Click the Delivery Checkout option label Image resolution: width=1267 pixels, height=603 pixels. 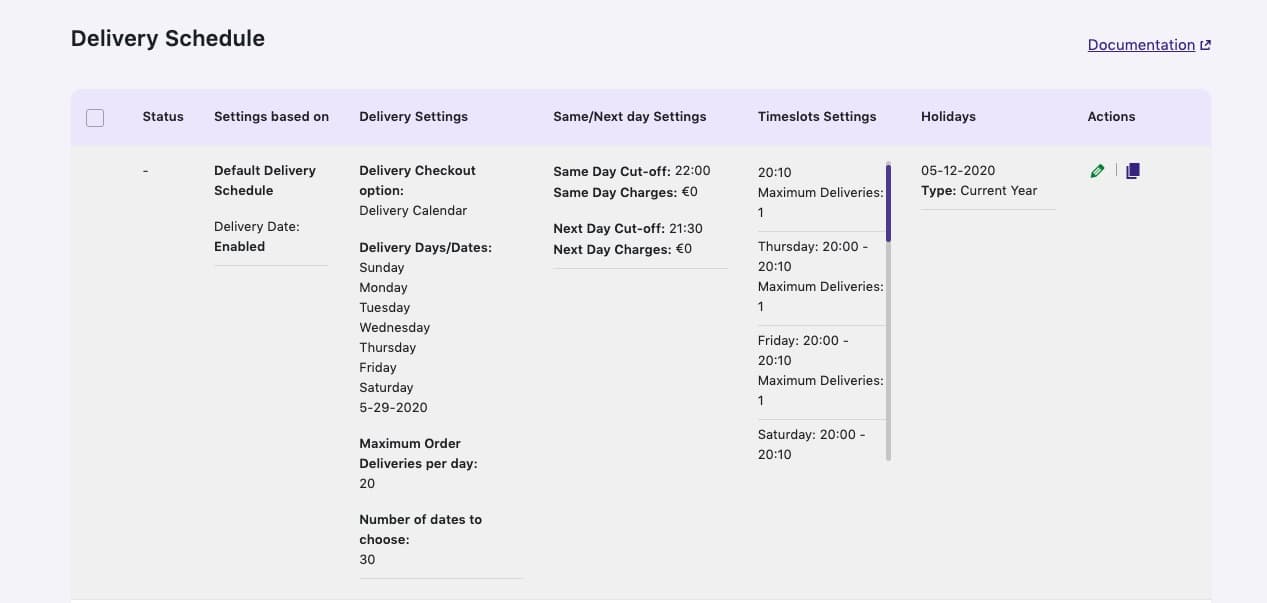(x=417, y=181)
